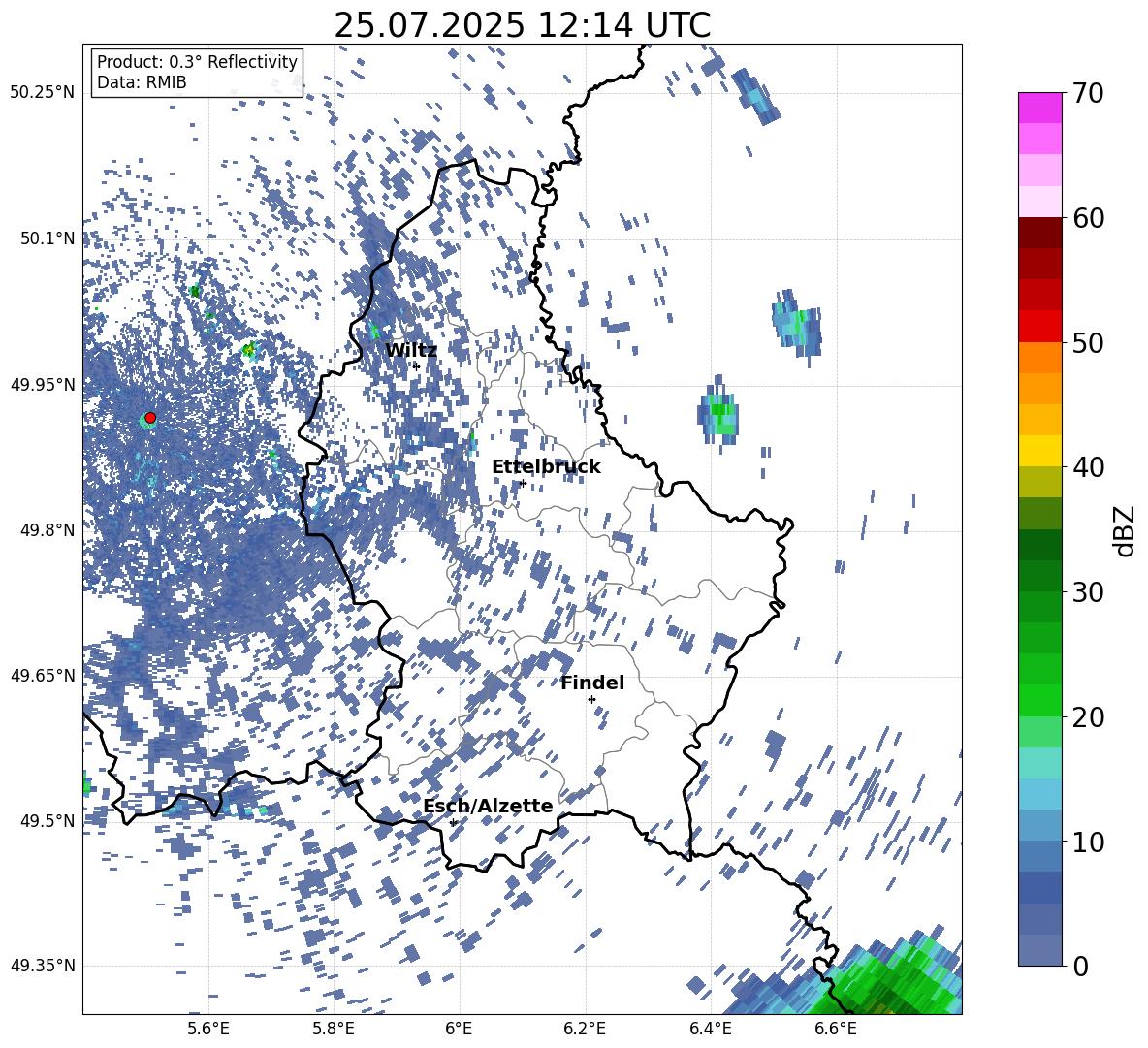Click the 50.1°N latitude label

click(48, 238)
